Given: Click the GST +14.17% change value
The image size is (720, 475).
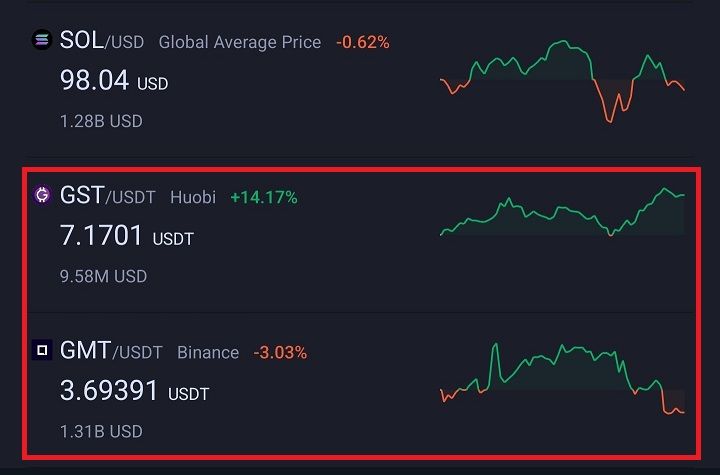Looking at the screenshot, I should coord(264,197).
